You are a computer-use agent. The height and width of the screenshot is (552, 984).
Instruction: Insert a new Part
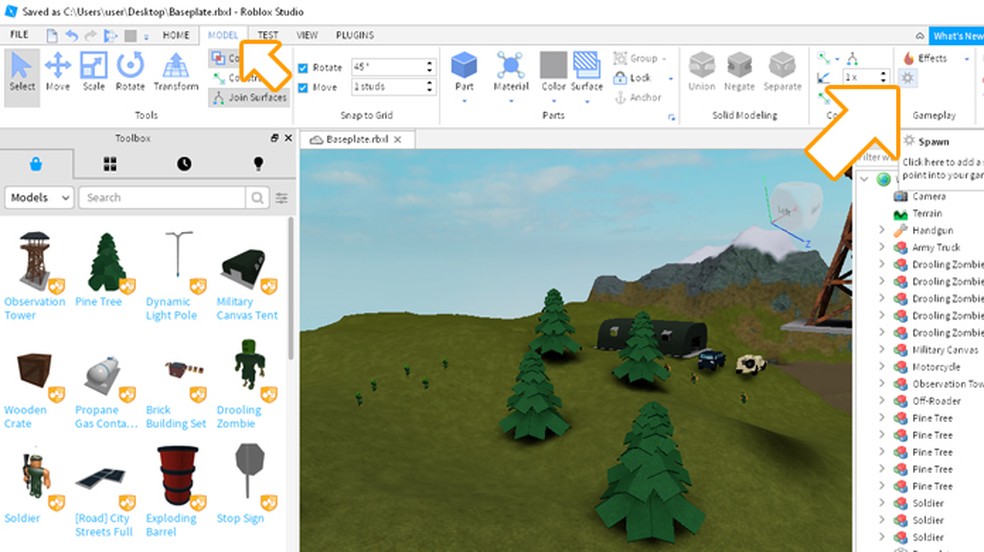click(464, 72)
